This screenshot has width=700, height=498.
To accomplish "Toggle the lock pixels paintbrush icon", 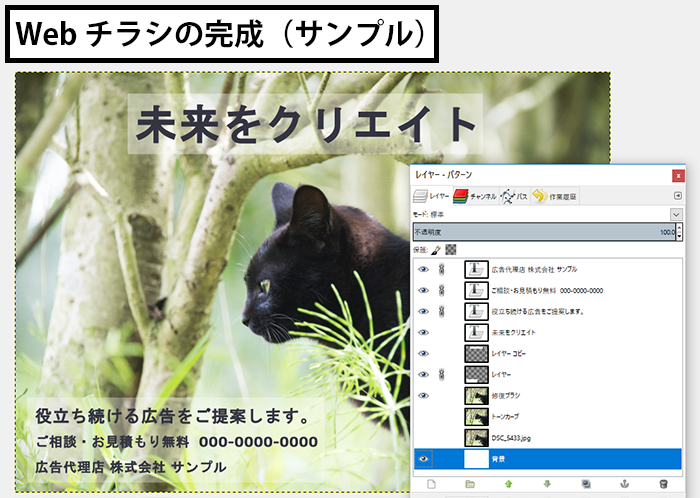I will (436, 250).
